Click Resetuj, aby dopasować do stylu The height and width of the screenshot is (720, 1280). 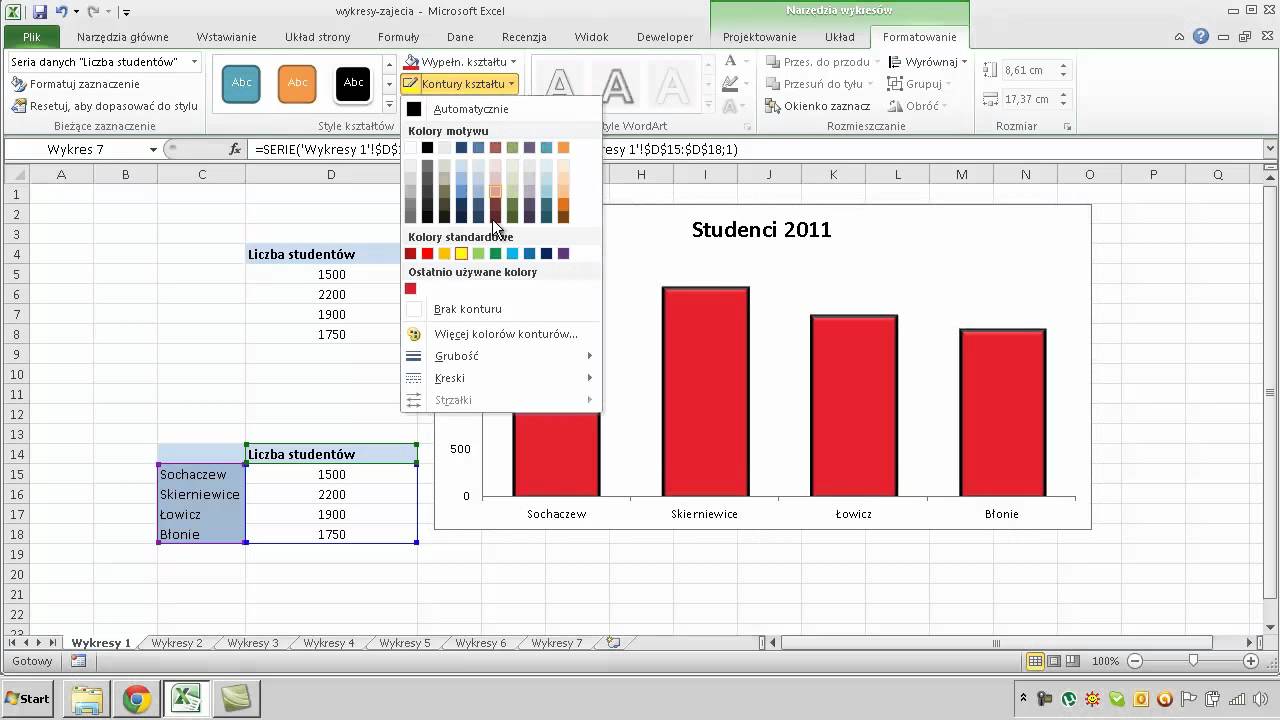click(104, 105)
